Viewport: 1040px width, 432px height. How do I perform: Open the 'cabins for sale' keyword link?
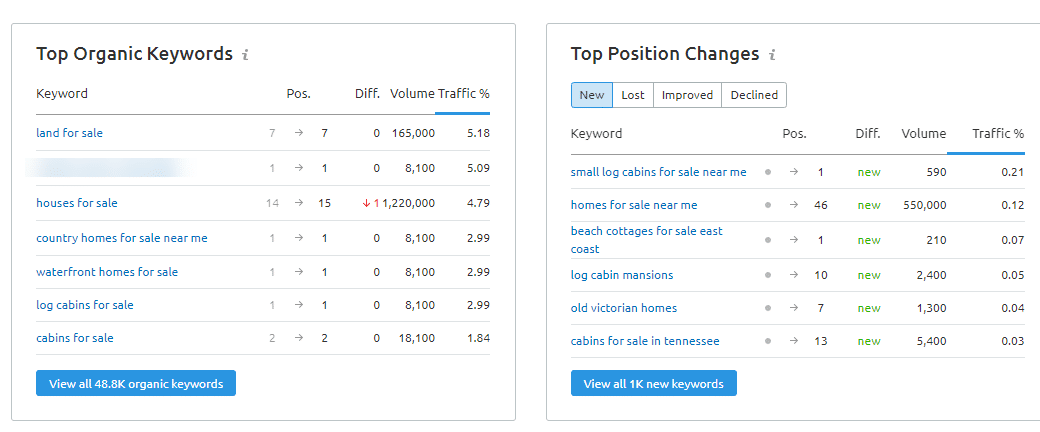75,338
